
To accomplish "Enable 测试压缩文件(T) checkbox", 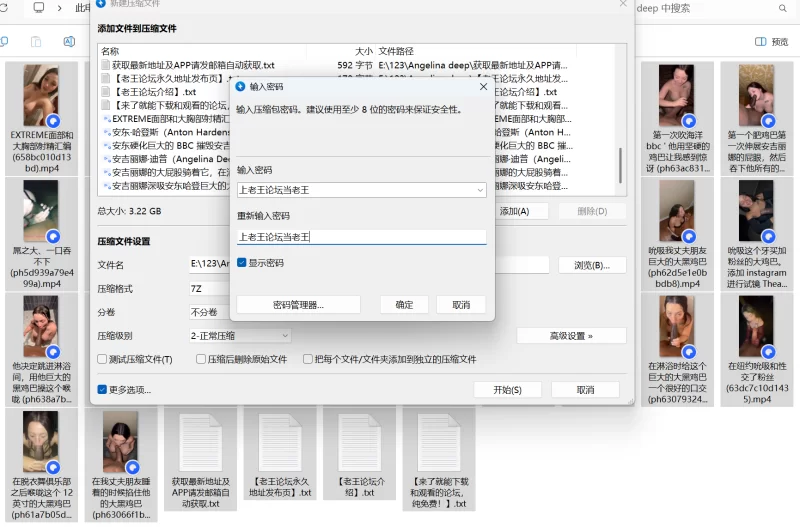I will point(102,360).
